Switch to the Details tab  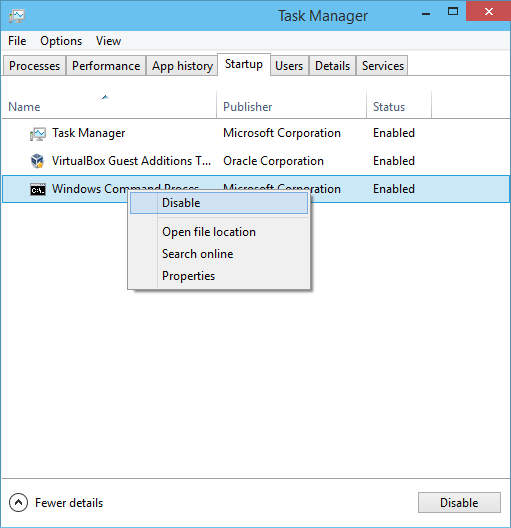pos(332,66)
